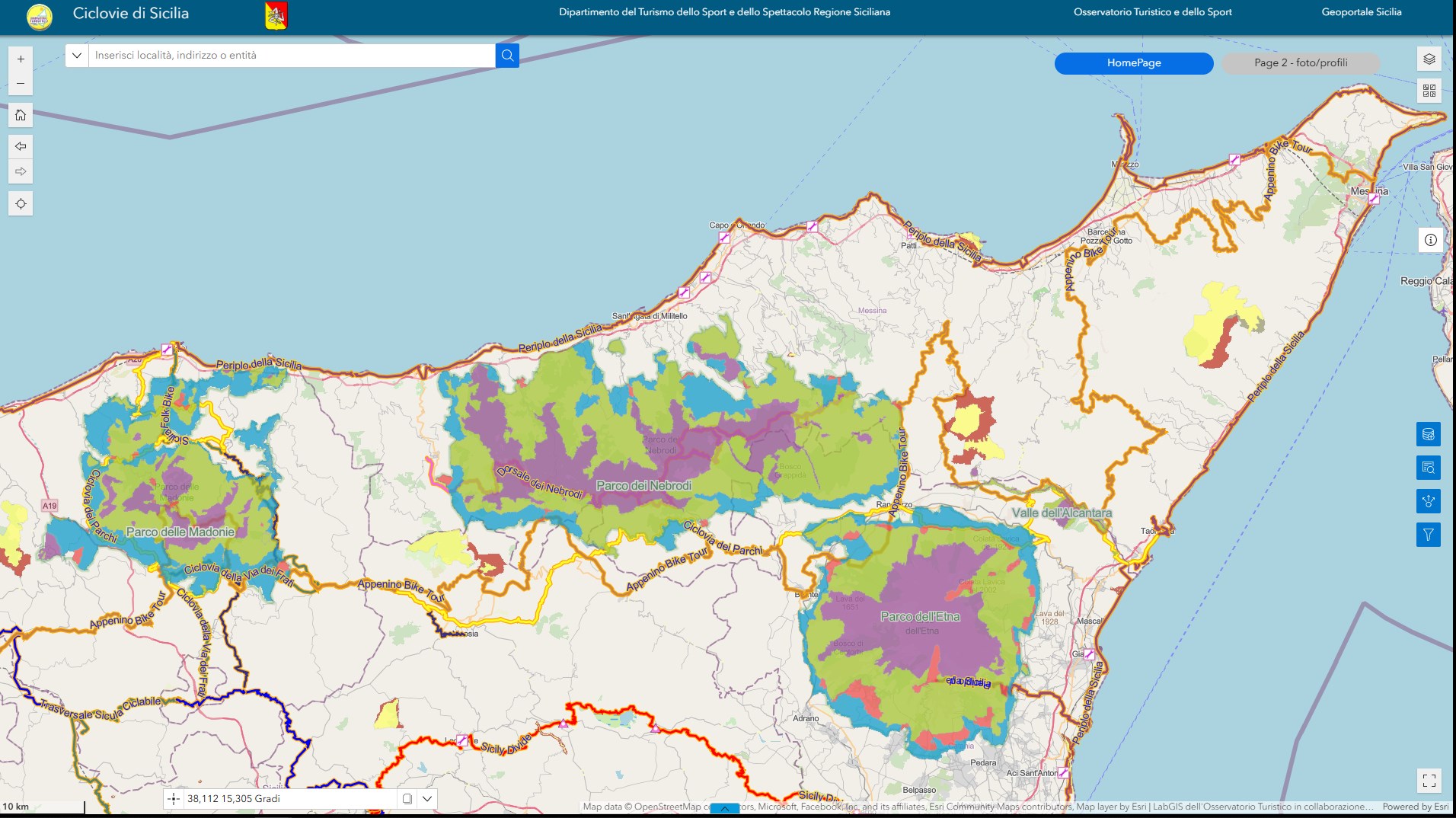Zoom in on the map
1456x818 pixels.
pyautogui.click(x=21, y=59)
